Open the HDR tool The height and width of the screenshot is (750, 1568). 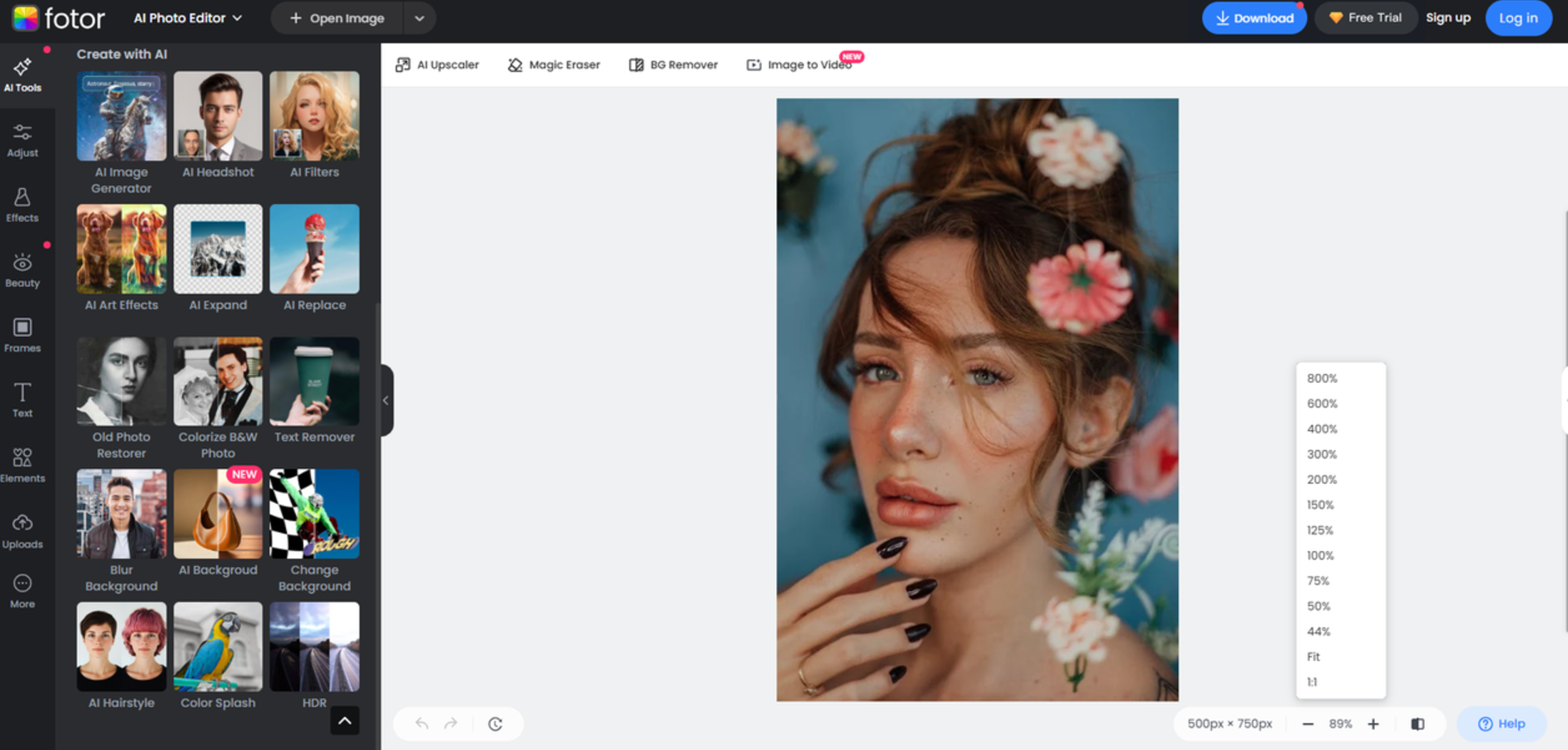(315, 656)
